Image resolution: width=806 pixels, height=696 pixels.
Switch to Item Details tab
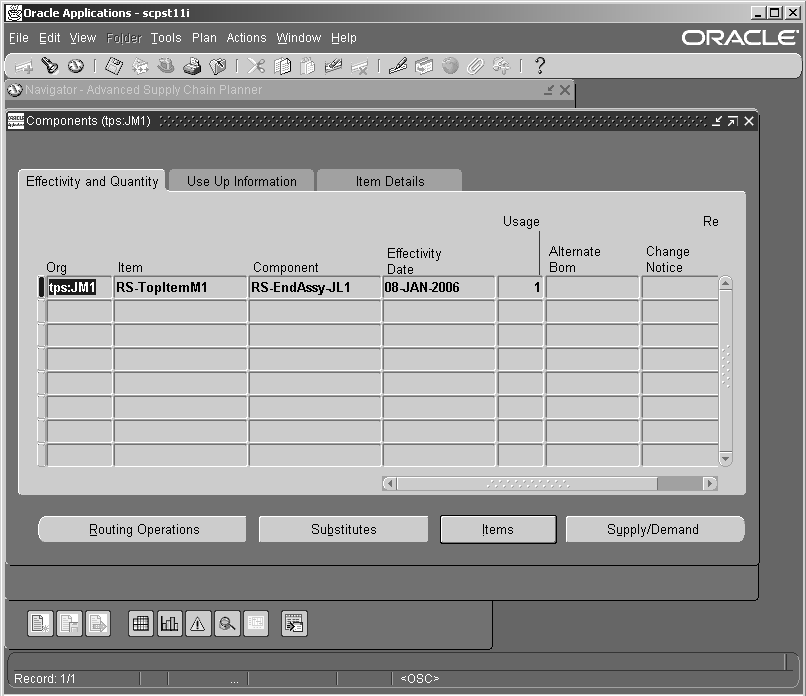pyautogui.click(x=390, y=181)
